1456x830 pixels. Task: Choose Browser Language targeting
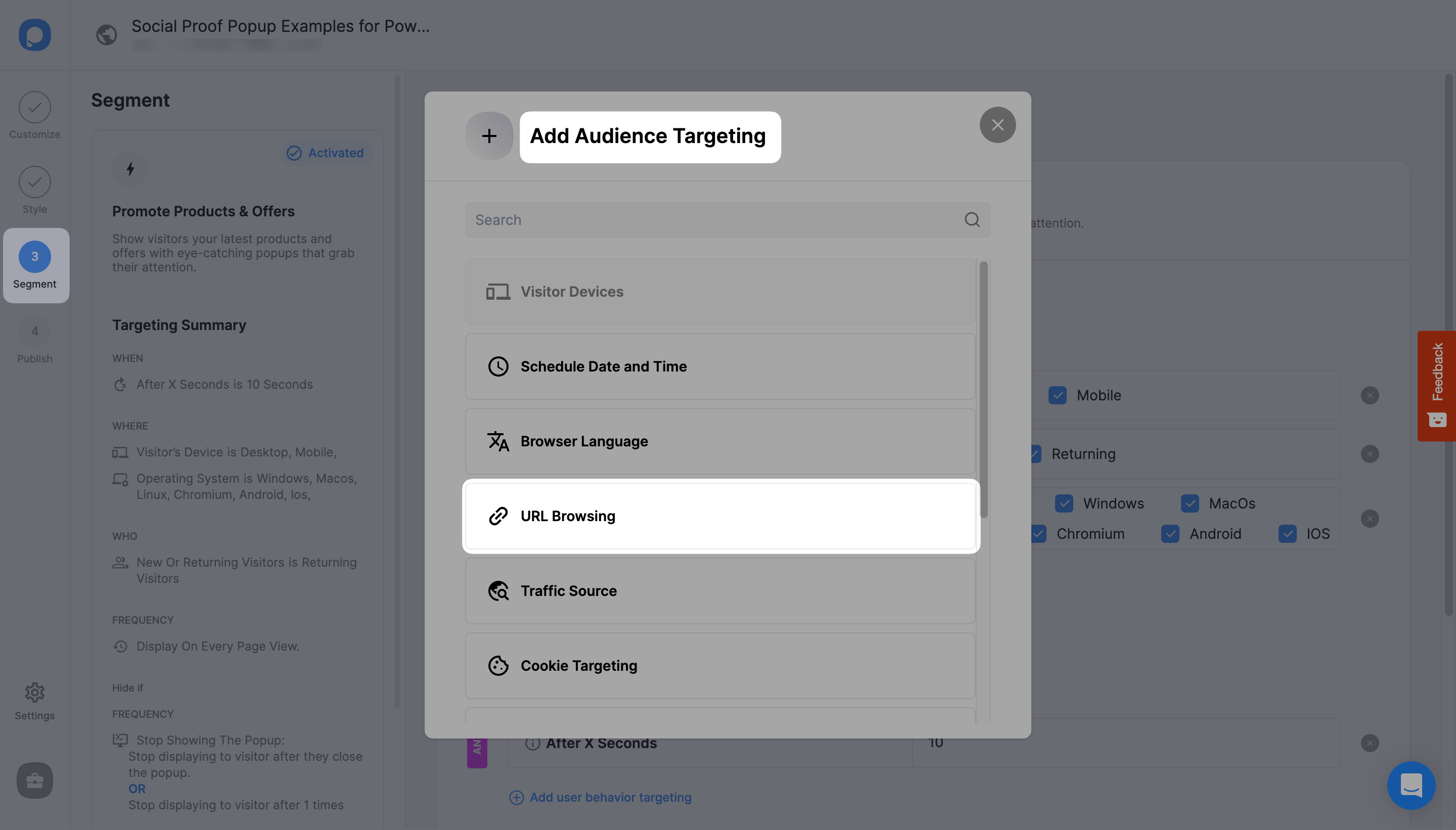coord(720,441)
